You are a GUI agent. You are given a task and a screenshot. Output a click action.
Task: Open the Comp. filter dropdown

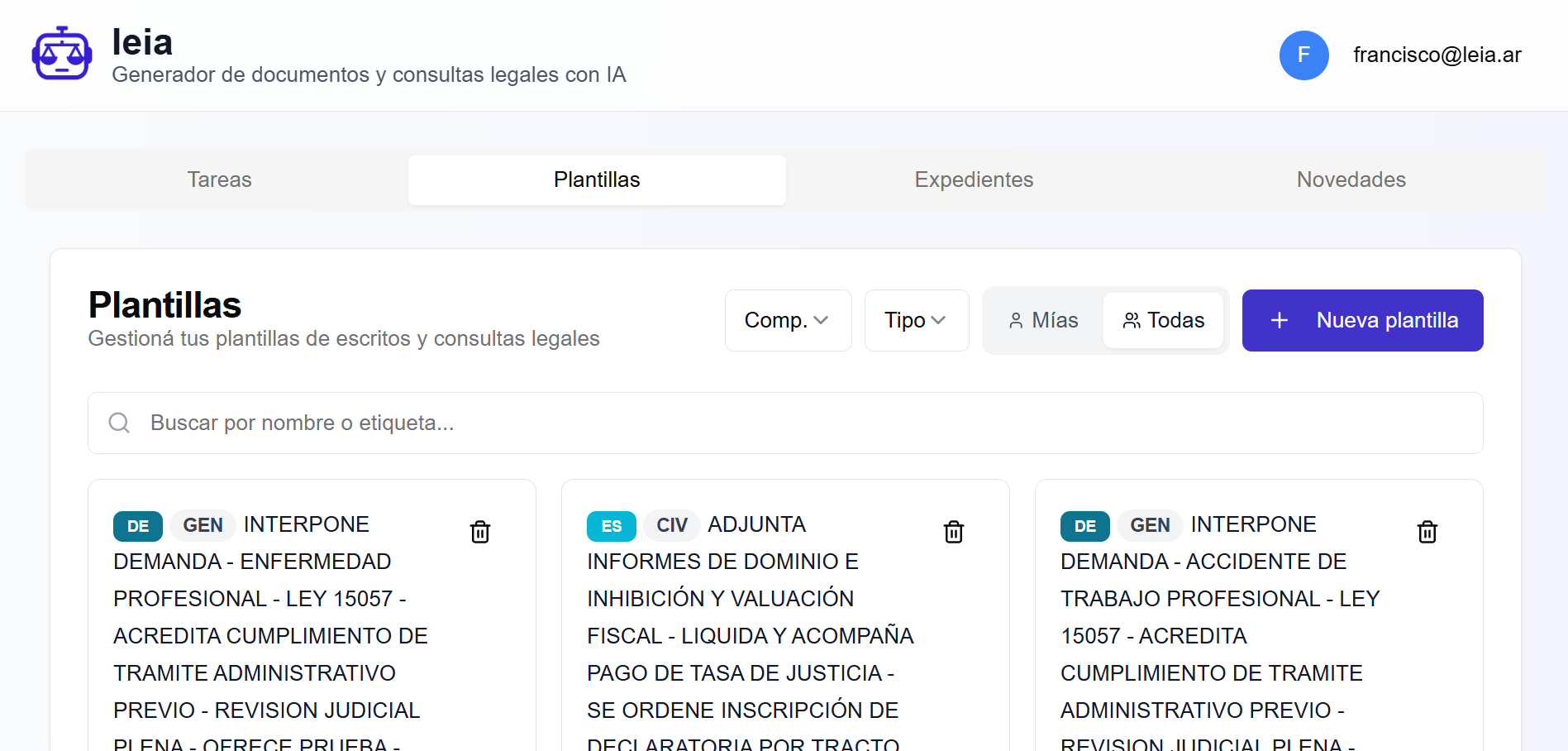pos(788,321)
